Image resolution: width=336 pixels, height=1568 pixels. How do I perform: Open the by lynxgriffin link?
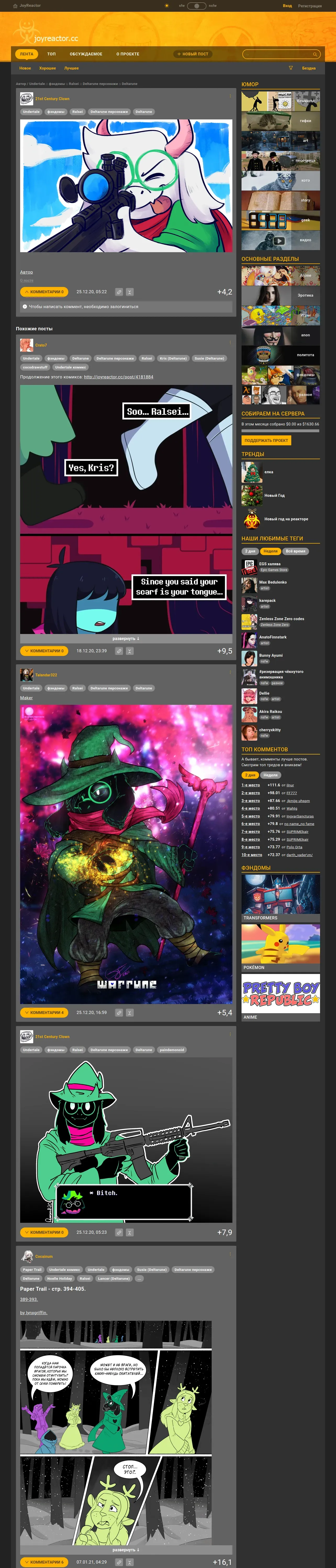click(x=33, y=1313)
